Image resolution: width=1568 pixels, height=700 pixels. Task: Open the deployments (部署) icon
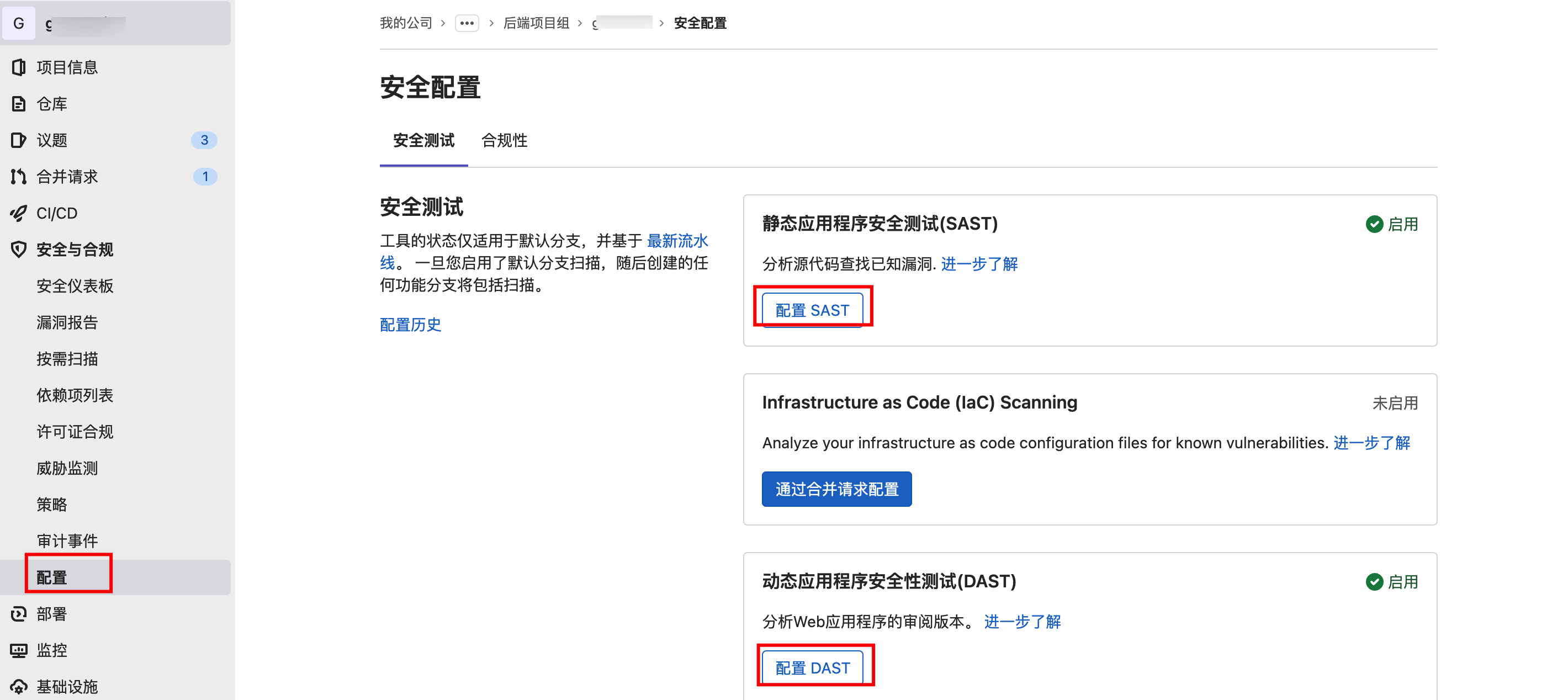[x=18, y=613]
